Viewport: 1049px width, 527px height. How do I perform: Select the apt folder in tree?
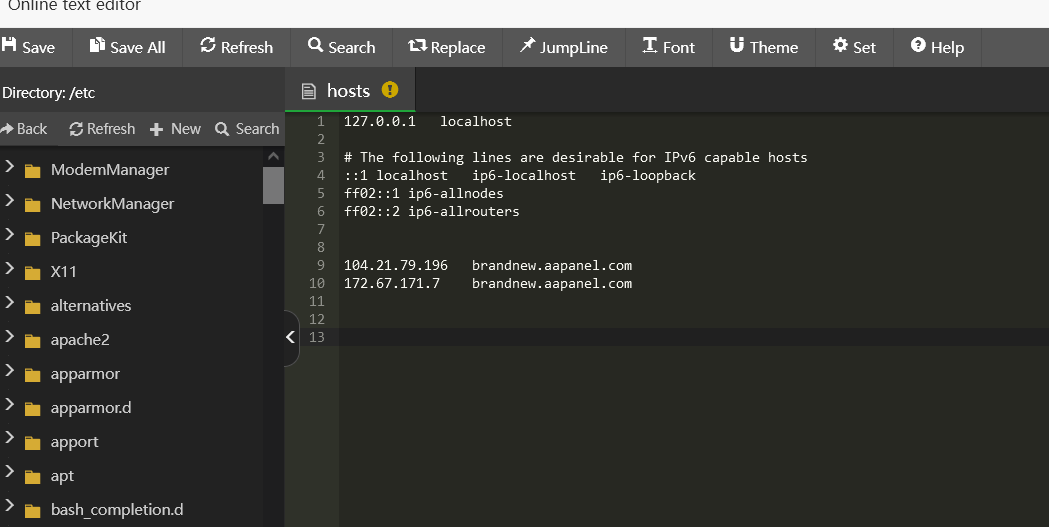pyautogui.click(x=62, y=476)
